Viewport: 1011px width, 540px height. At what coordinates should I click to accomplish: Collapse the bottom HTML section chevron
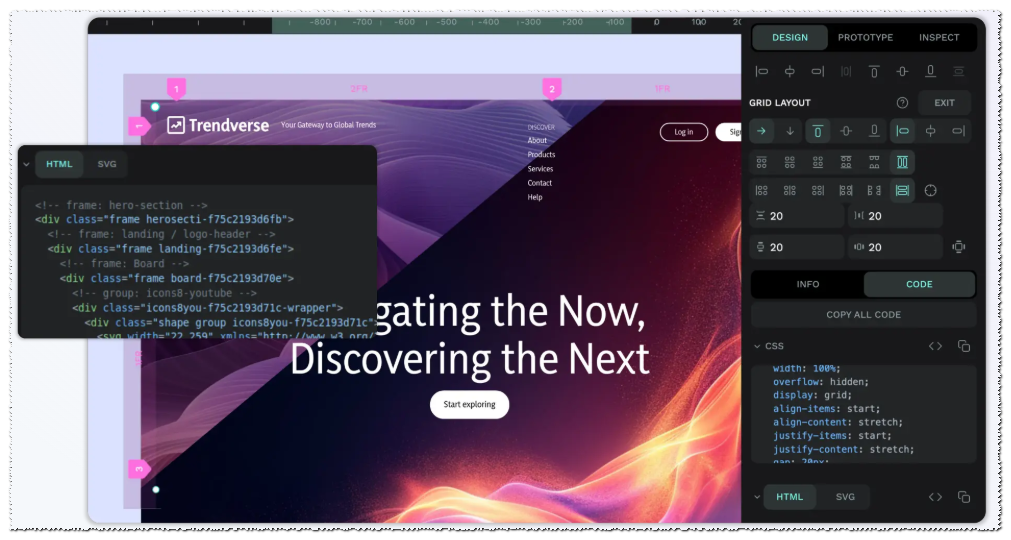click(x=757, y=497)
